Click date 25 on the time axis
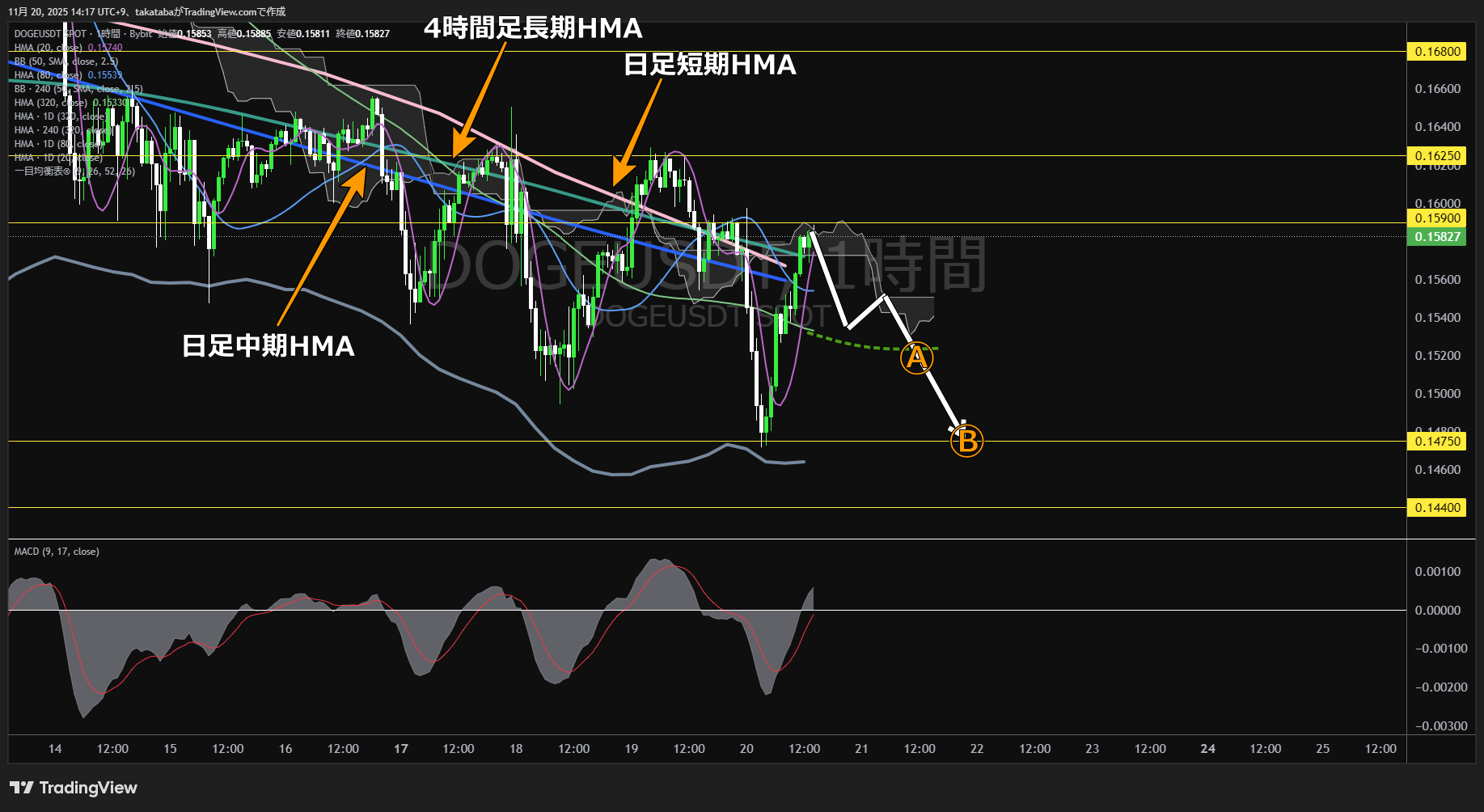The image size is (1484, 812). [1323, 749]
